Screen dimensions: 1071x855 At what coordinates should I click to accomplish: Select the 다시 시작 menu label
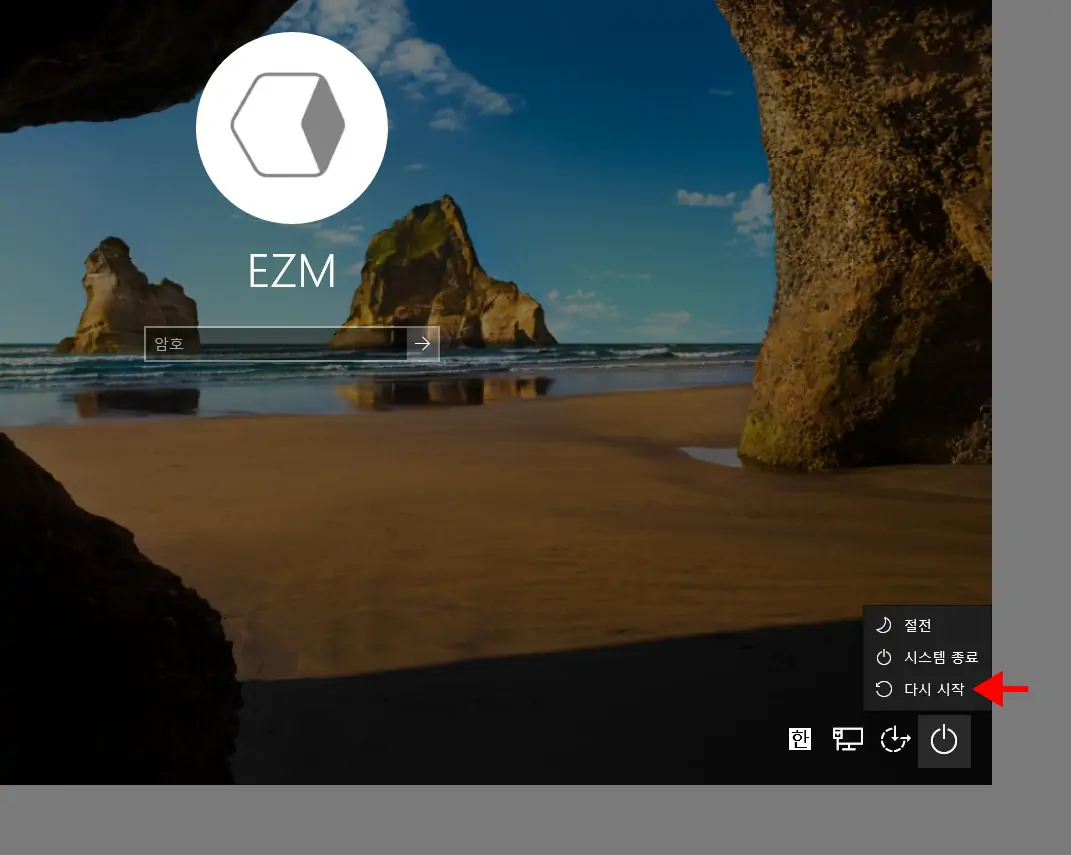pos(934,689)
